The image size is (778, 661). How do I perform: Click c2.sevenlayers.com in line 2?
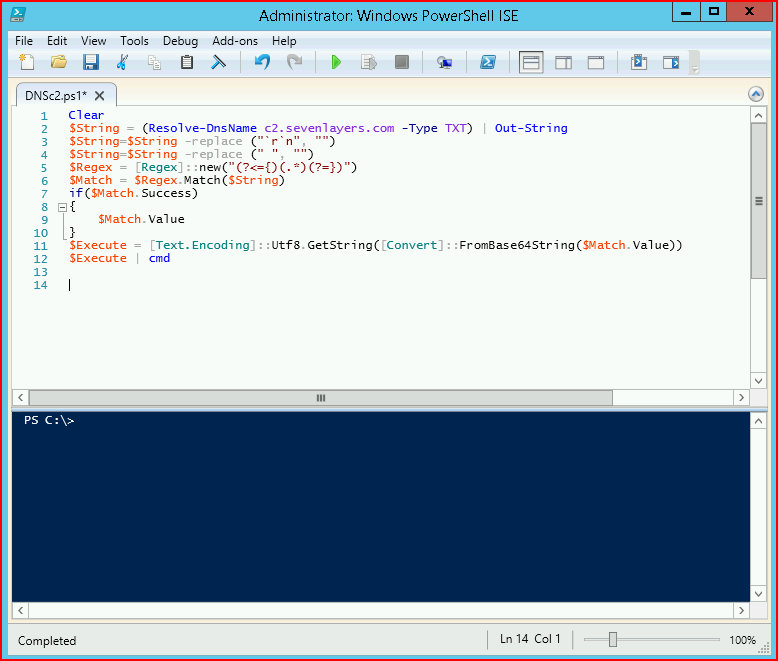point(329,128)
